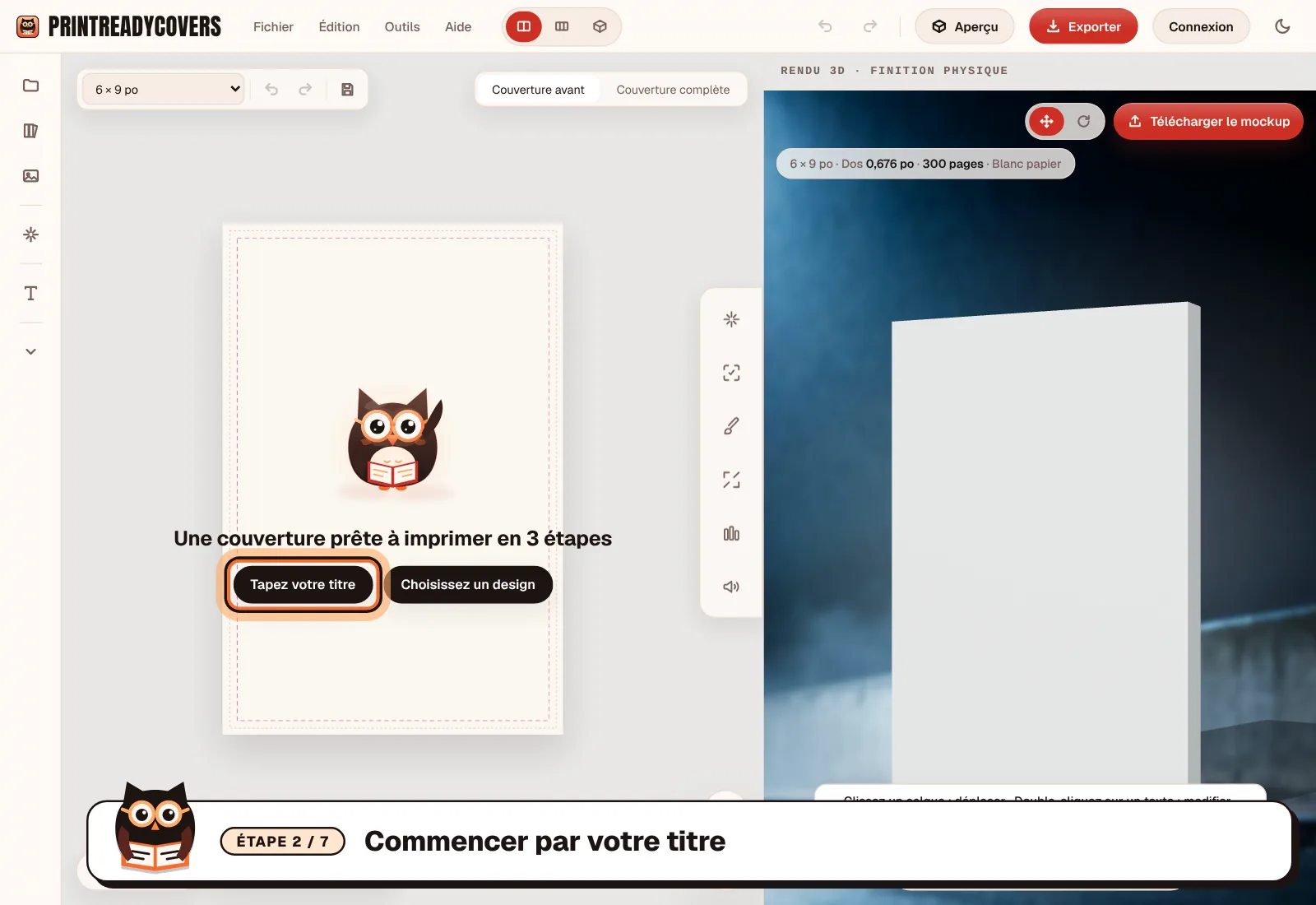The image size is (1316, 905).
Task: Click the save disk icon in canvas toolbar
Action: pos(347,90)
